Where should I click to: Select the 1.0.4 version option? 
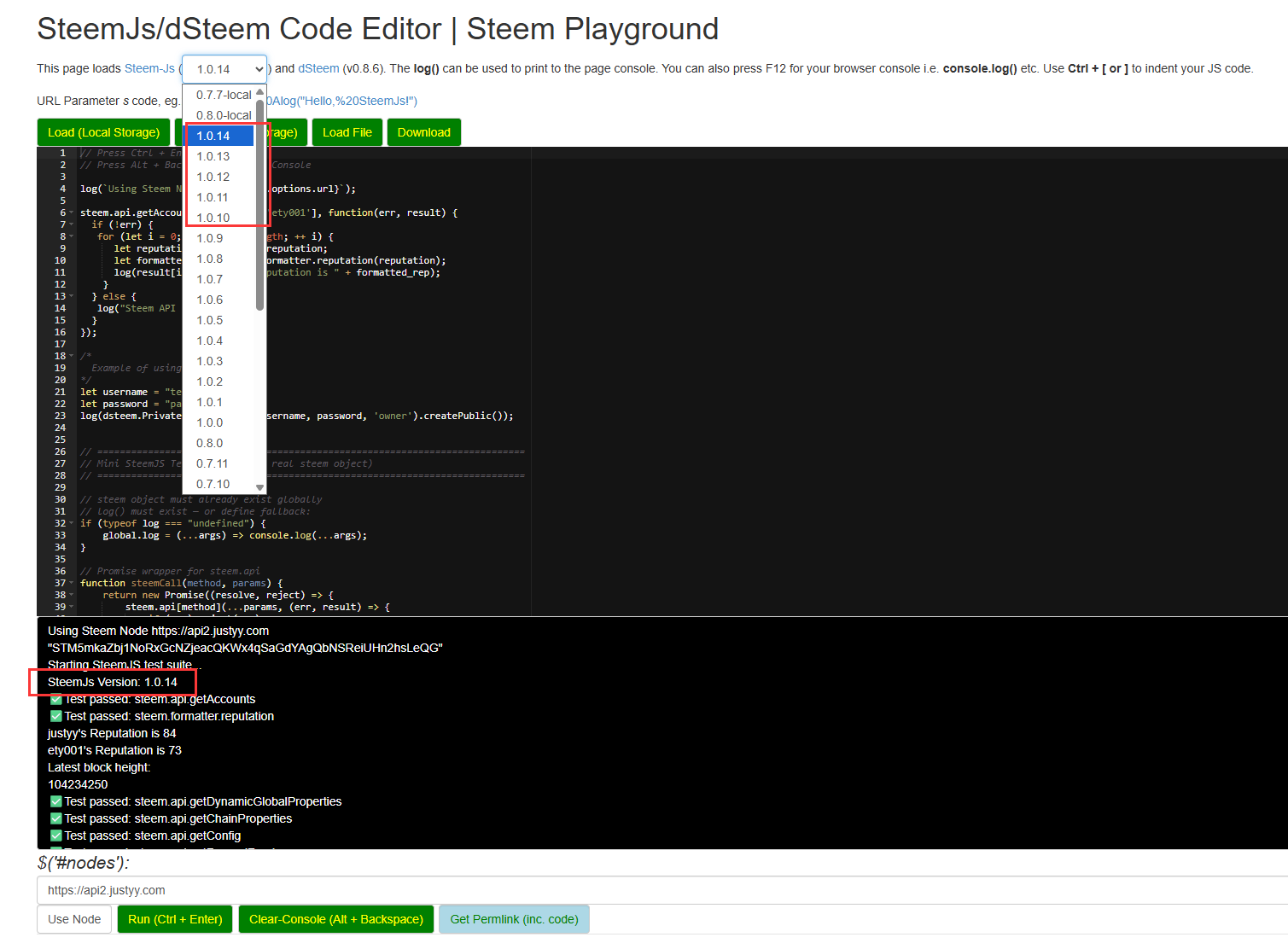click(219, 341)
